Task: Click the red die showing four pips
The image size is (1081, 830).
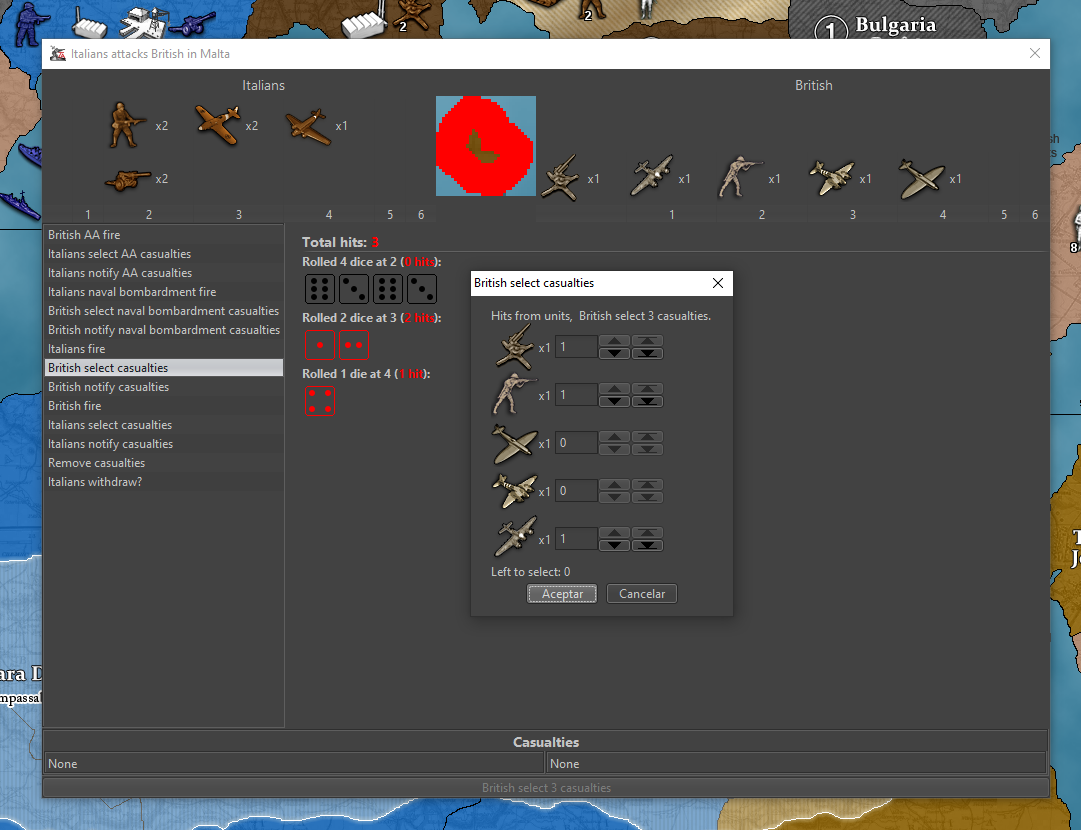Action: click(320, 400)
